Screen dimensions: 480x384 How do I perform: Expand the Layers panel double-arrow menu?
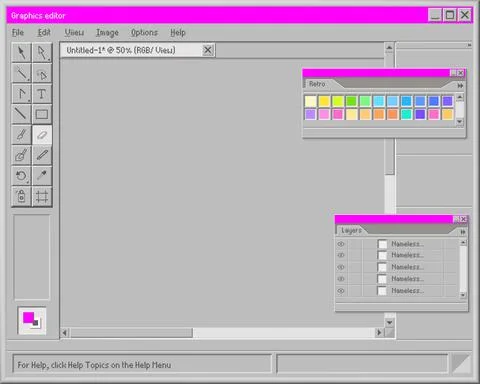coord(463,232)
